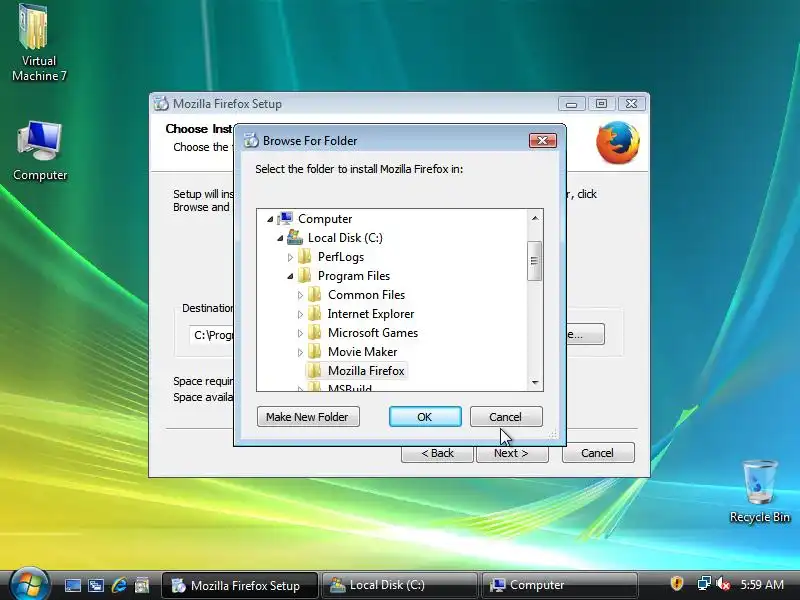
Task: Click the Microsoft Games folder icon
Action: [315, 332]
